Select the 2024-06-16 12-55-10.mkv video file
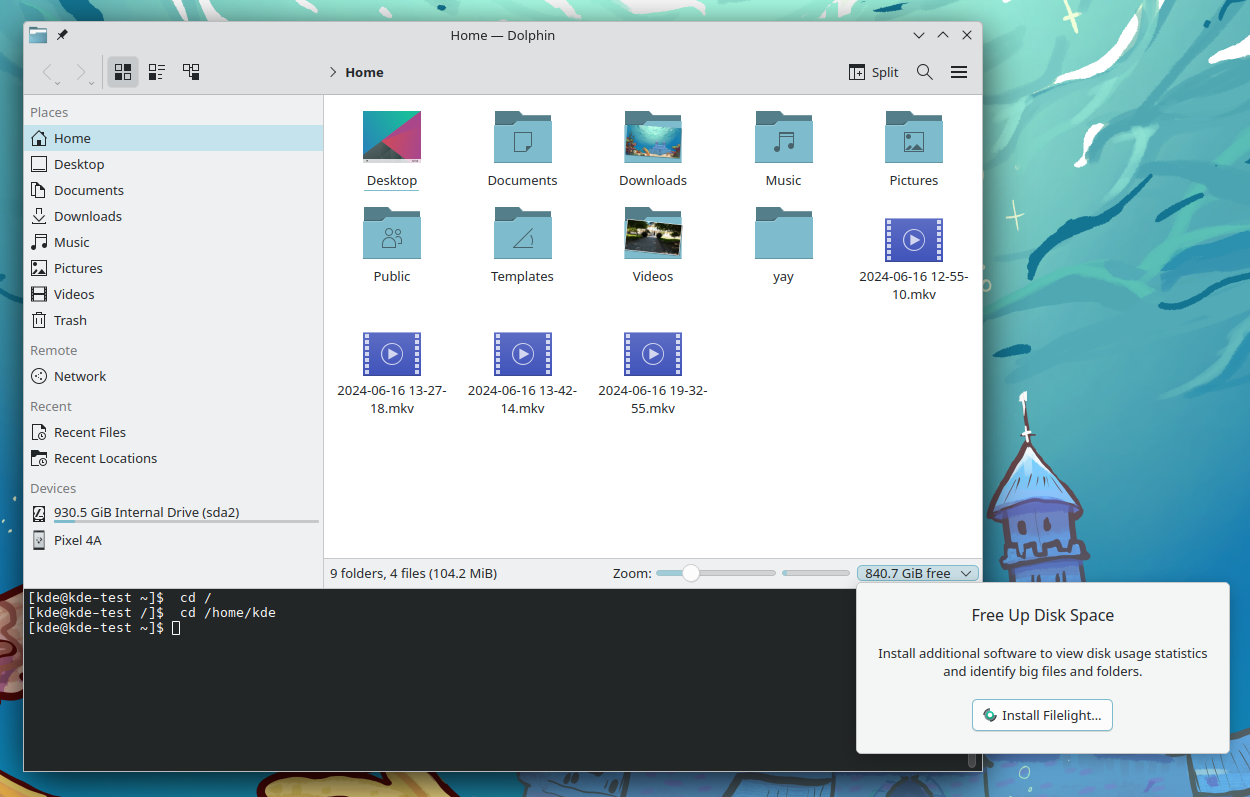 pos(913,241)
